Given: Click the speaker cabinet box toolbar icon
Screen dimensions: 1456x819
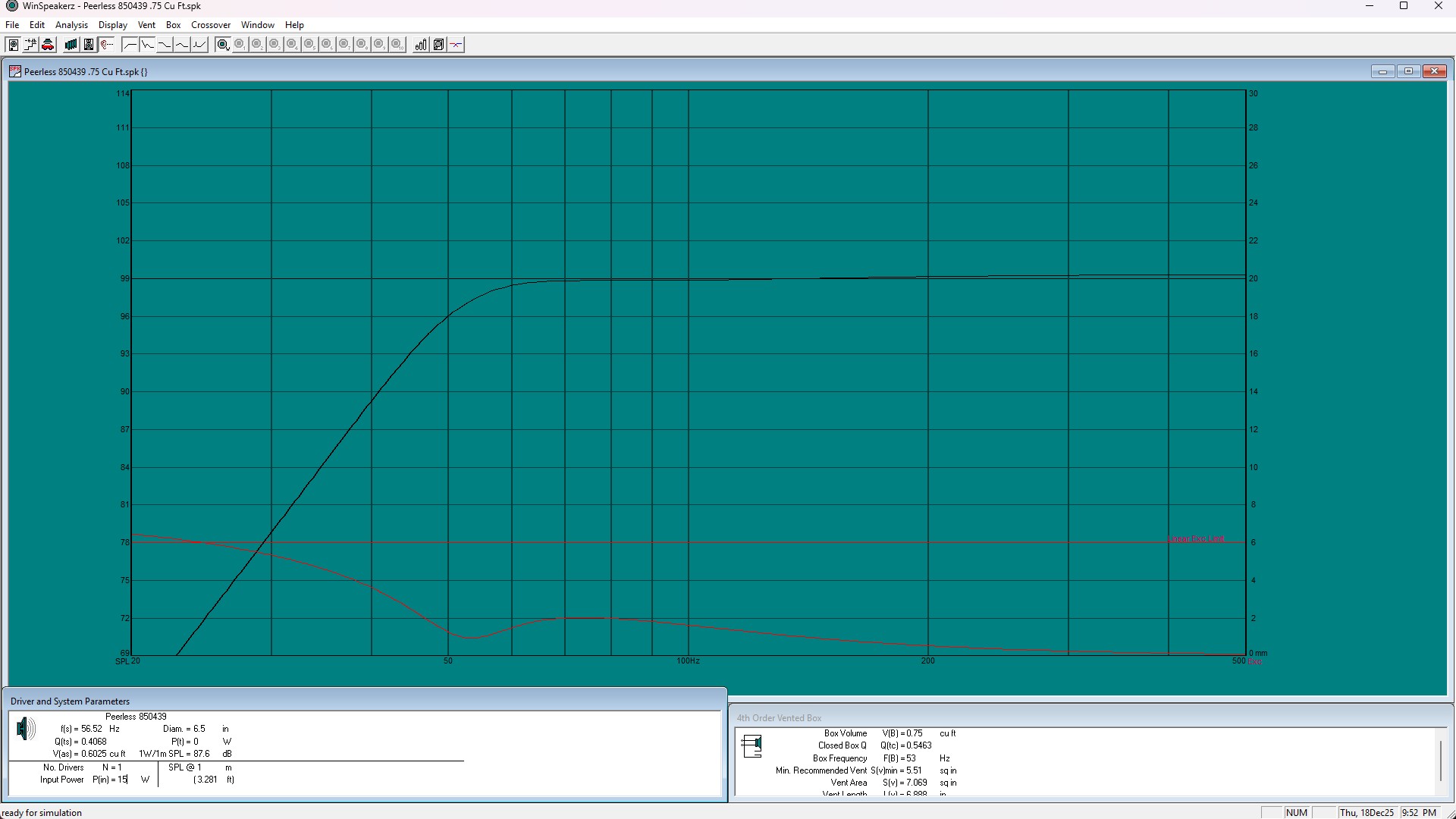Looking at the screenshot, I should tap(88, 45).
